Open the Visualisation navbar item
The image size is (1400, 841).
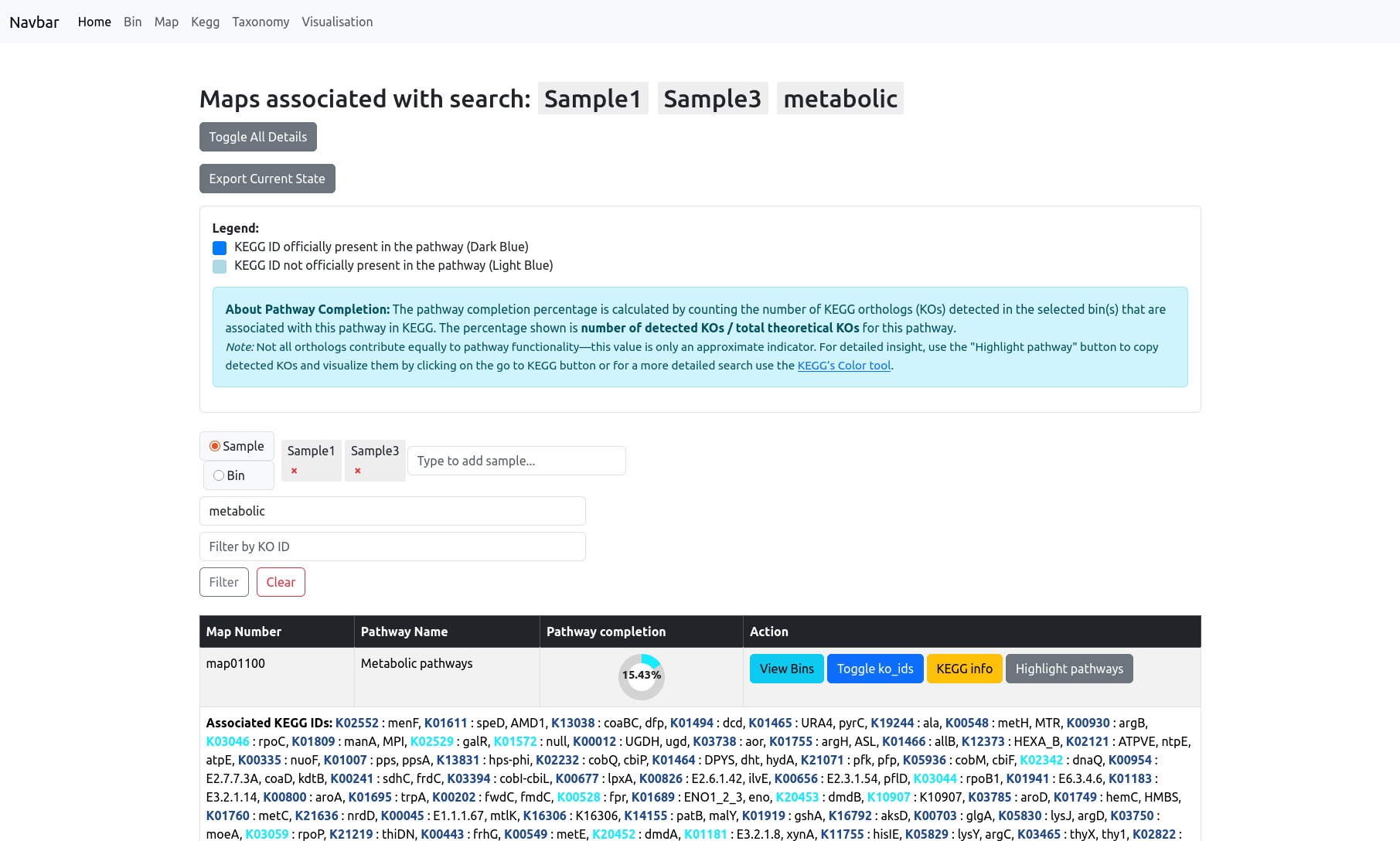337,22
